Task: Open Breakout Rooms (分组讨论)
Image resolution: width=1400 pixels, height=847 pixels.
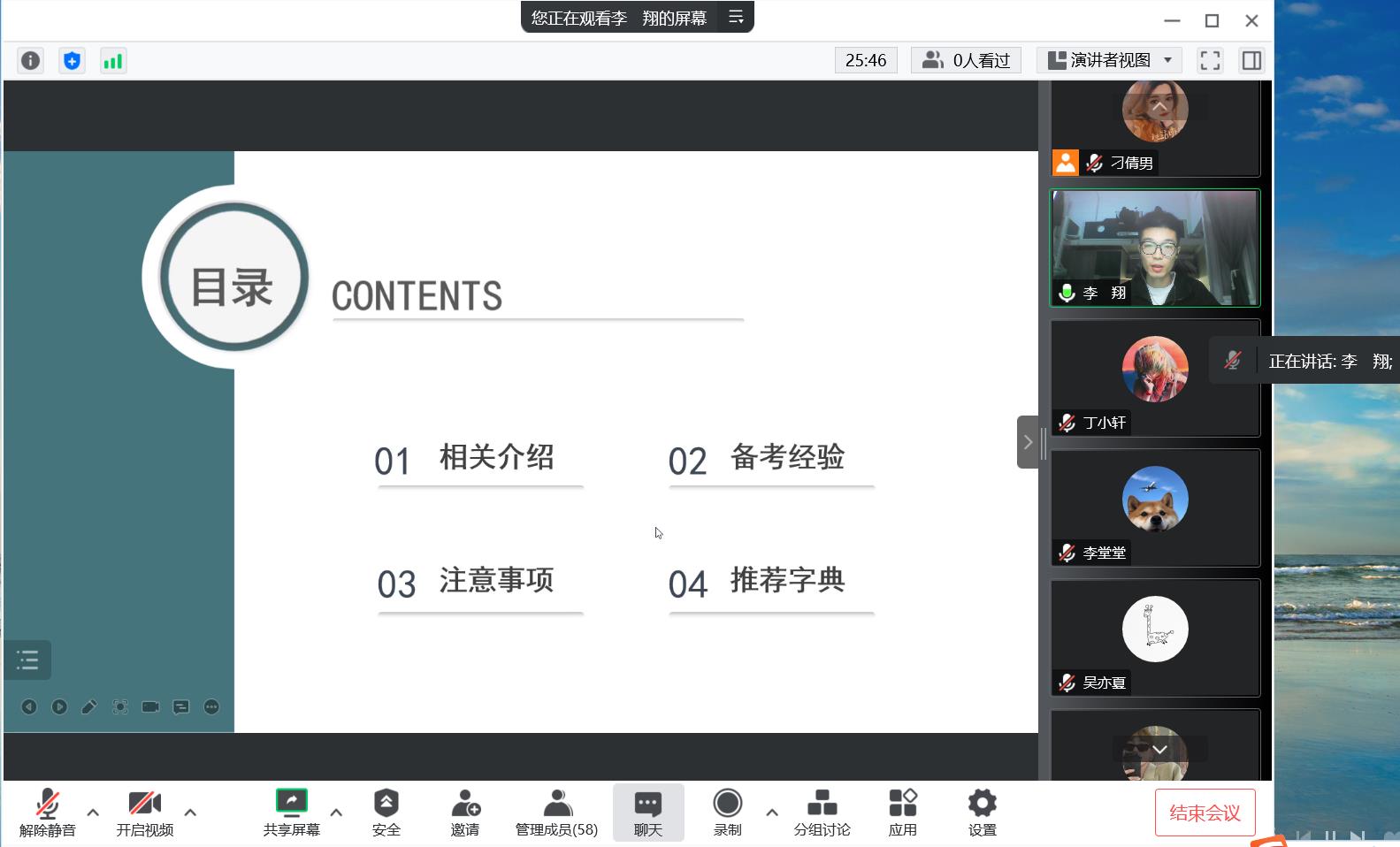Action: [x=822, y=812]
